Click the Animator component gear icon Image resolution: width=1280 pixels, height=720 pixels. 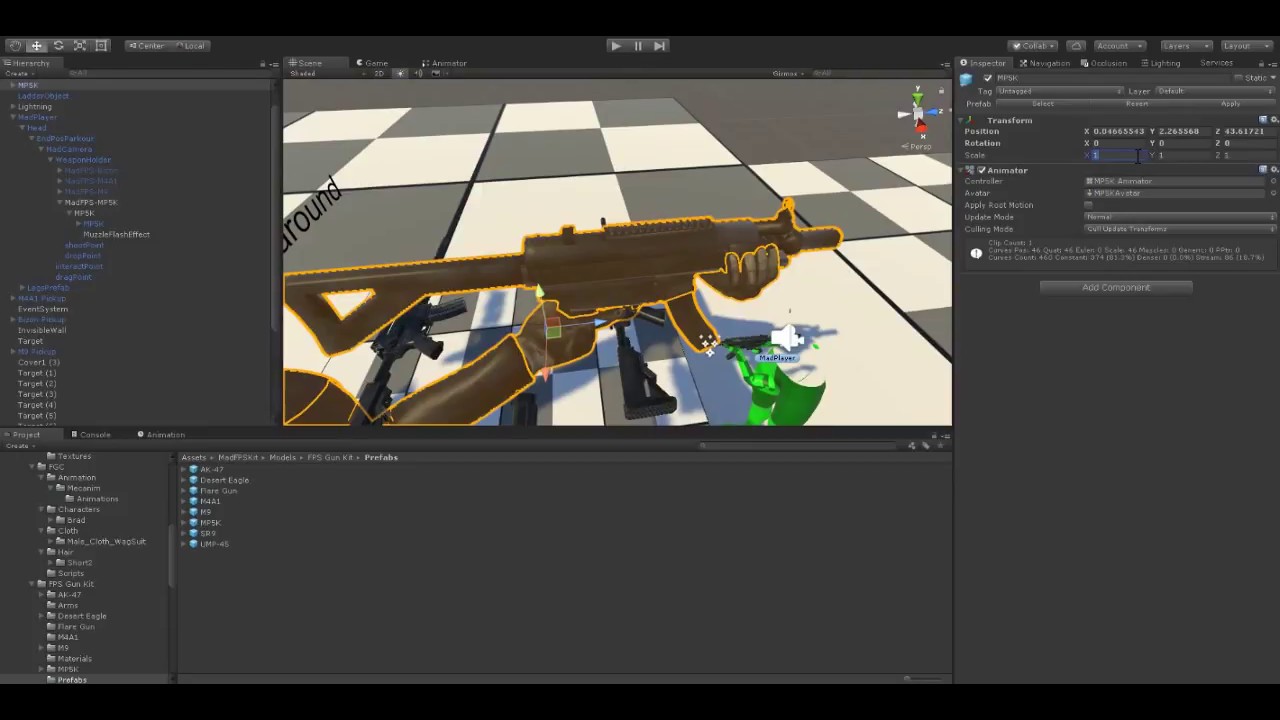click(x=1273, y=170)
